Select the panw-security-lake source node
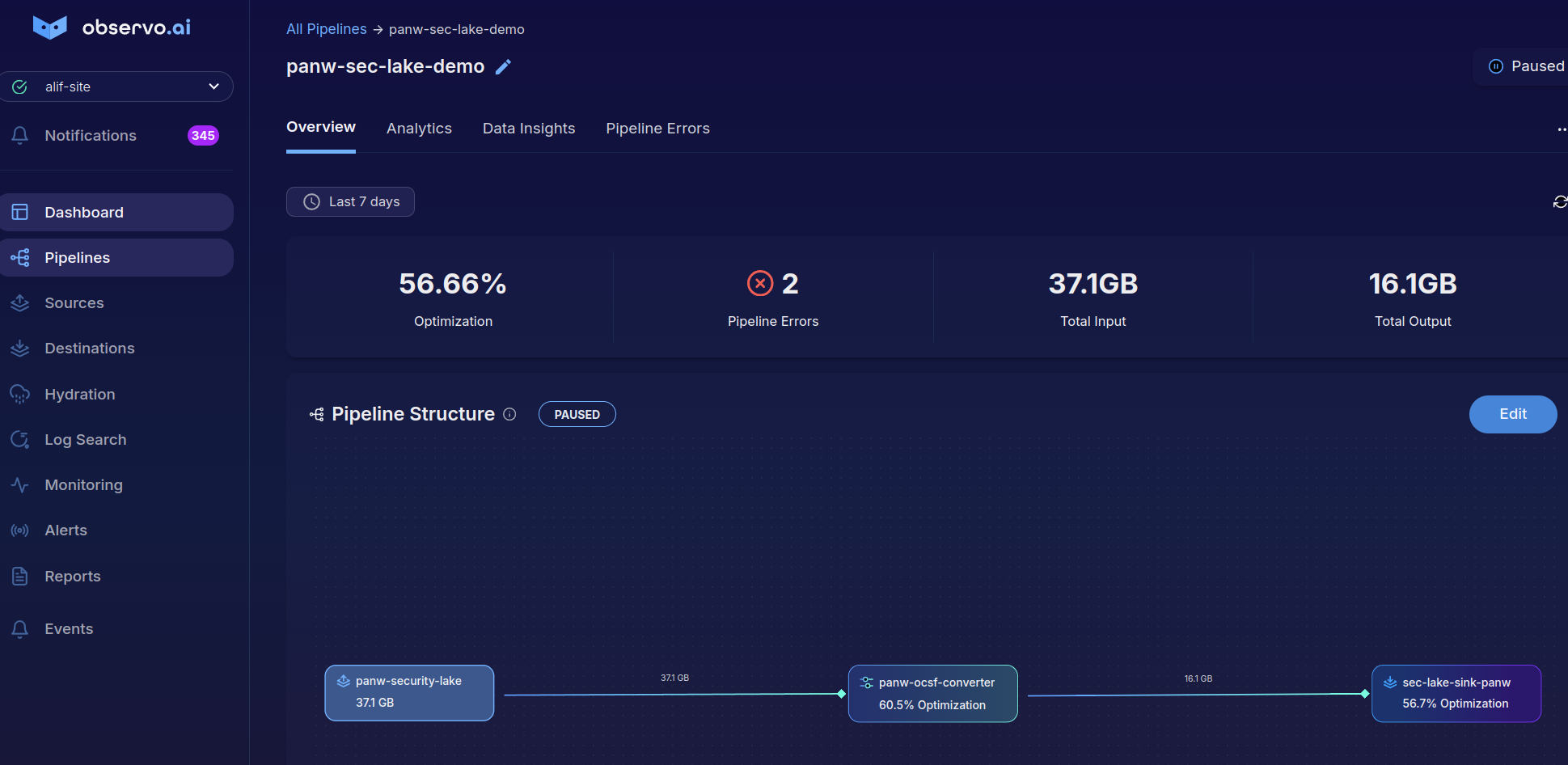This screenshot has width=1568, height=765. pos(409,693)
